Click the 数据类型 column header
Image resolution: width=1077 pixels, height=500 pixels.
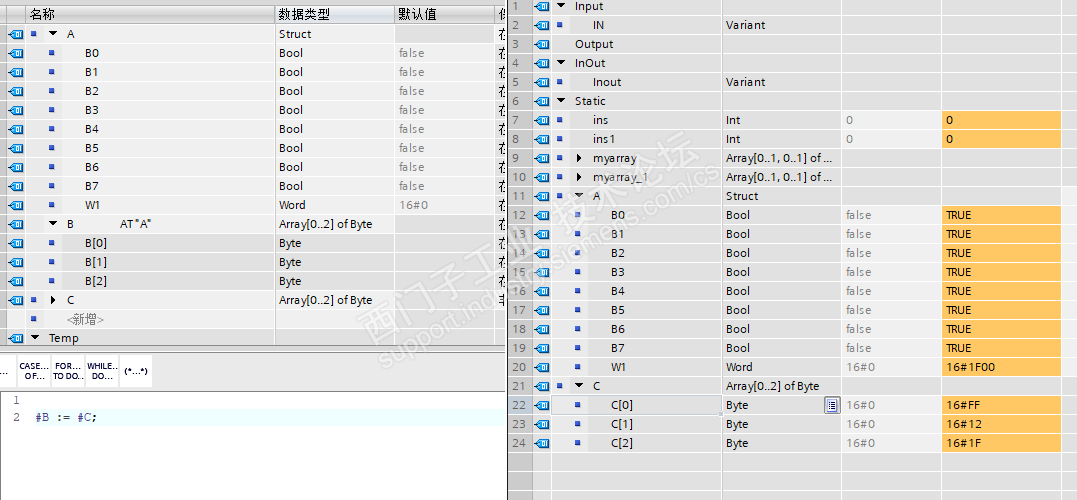tap(335, 14)
